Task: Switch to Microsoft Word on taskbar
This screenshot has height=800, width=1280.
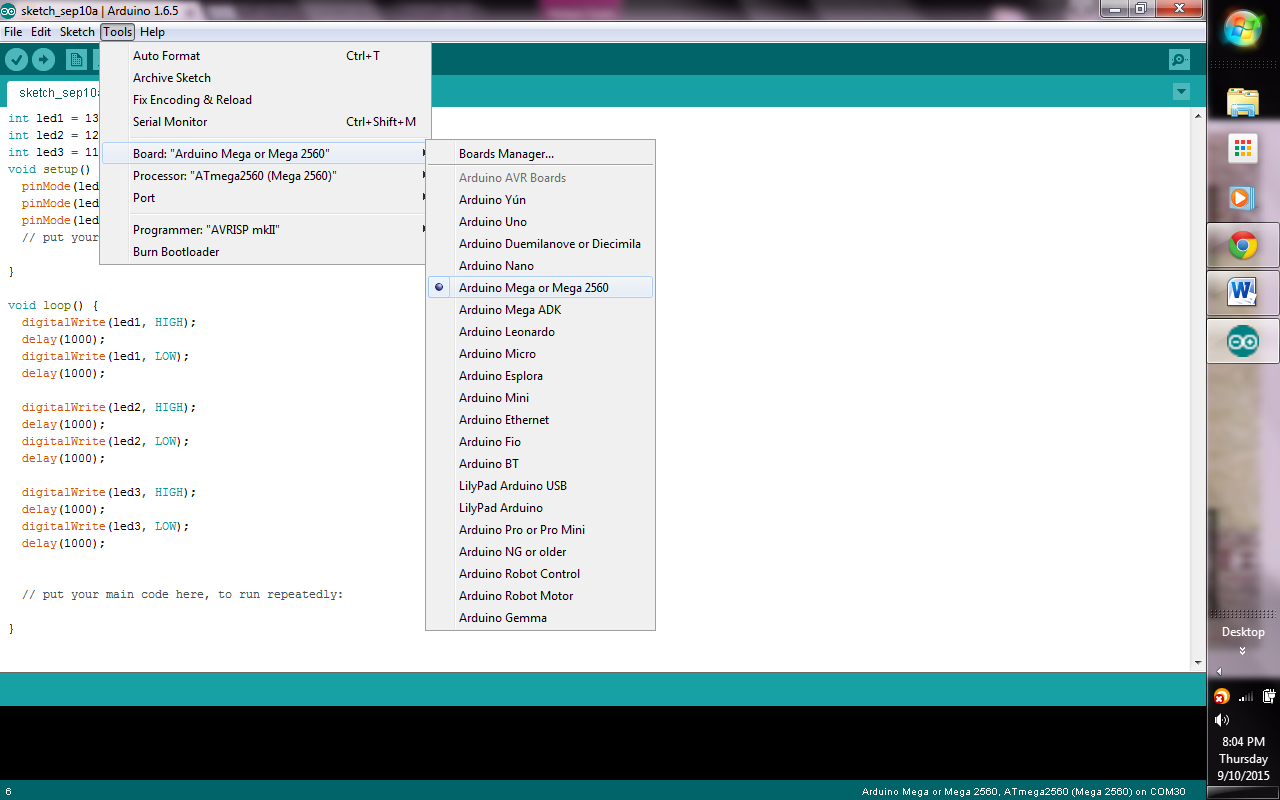Action: [x=1243, y=293]
